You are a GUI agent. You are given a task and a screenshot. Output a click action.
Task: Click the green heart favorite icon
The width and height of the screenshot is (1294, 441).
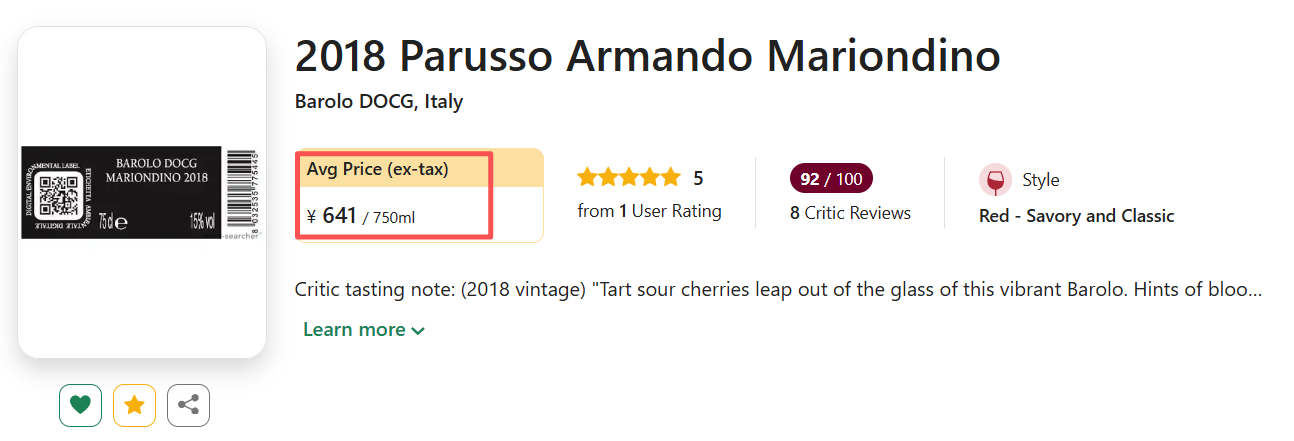[81, 405]
